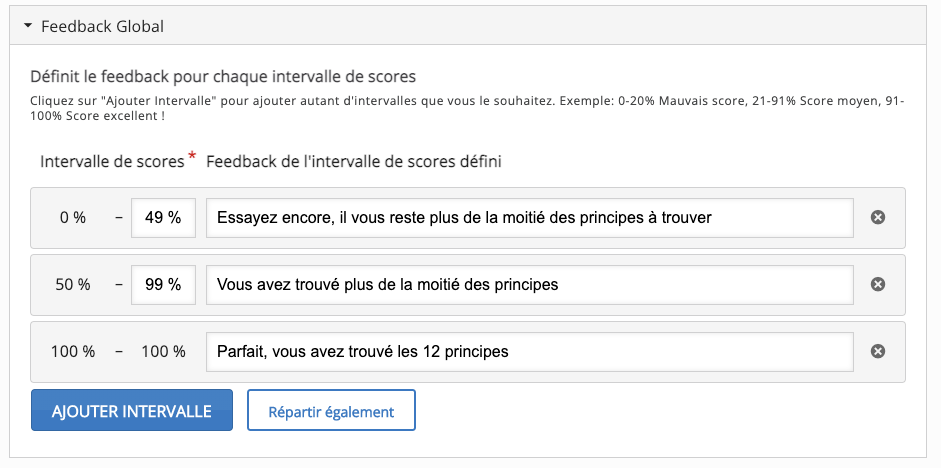The image size is (941, 468).
Task: Remove the 0 % – 49 % score interval
Action: pos(878,217)
